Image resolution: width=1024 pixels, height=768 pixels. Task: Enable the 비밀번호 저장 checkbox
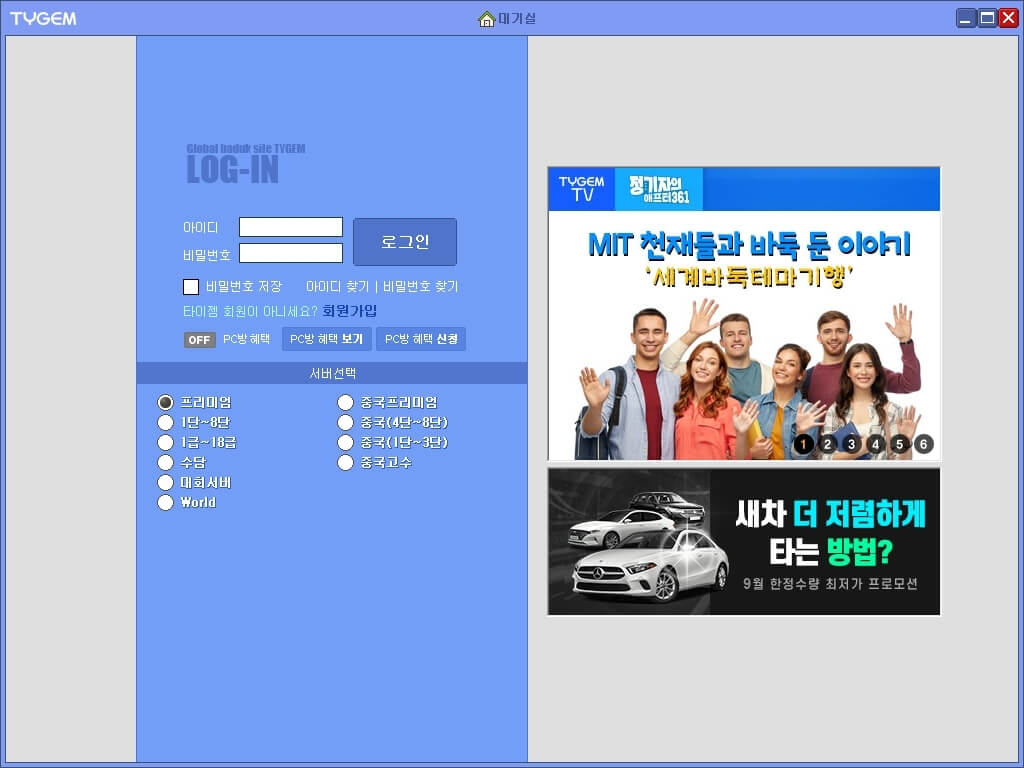(190, 287)
